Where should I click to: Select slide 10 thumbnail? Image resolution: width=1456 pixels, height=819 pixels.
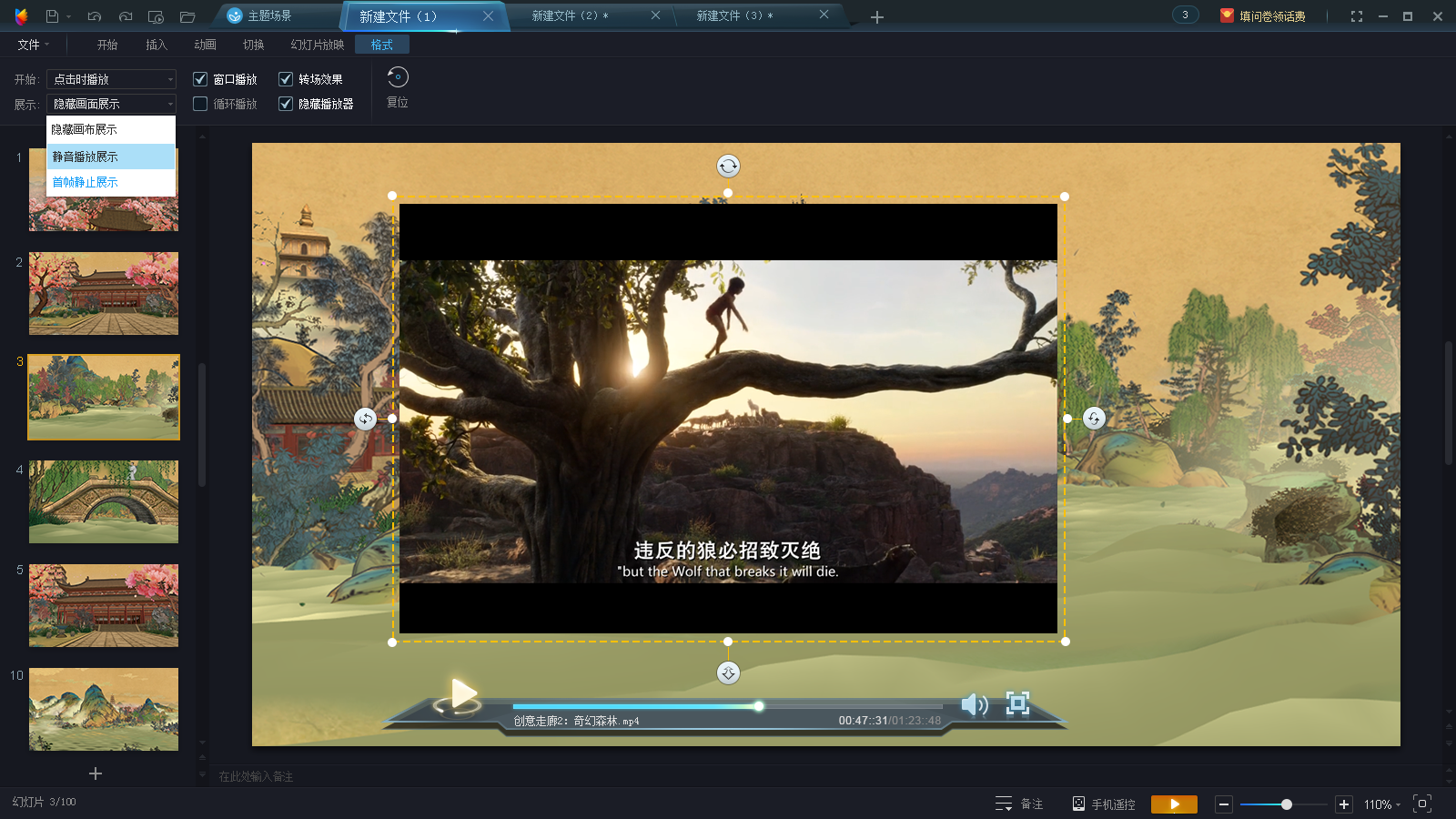(x=104, y=710)
